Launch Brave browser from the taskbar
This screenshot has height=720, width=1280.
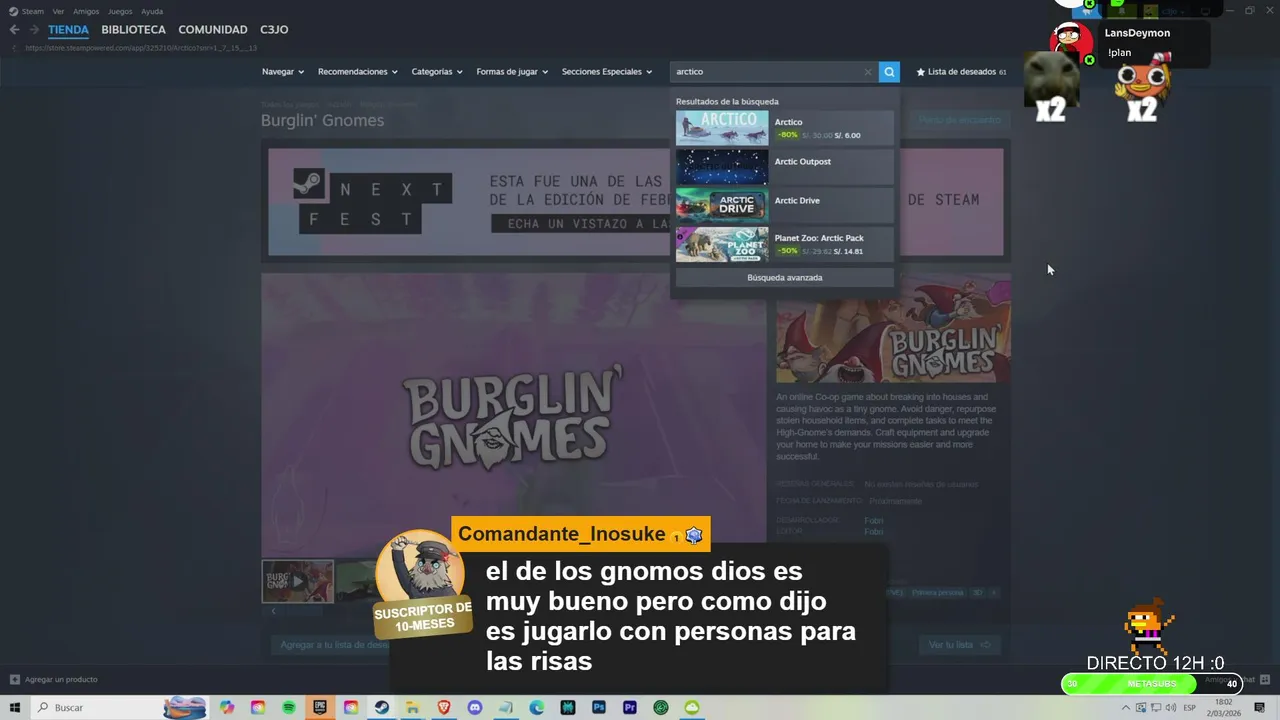(x=444, y=708)
